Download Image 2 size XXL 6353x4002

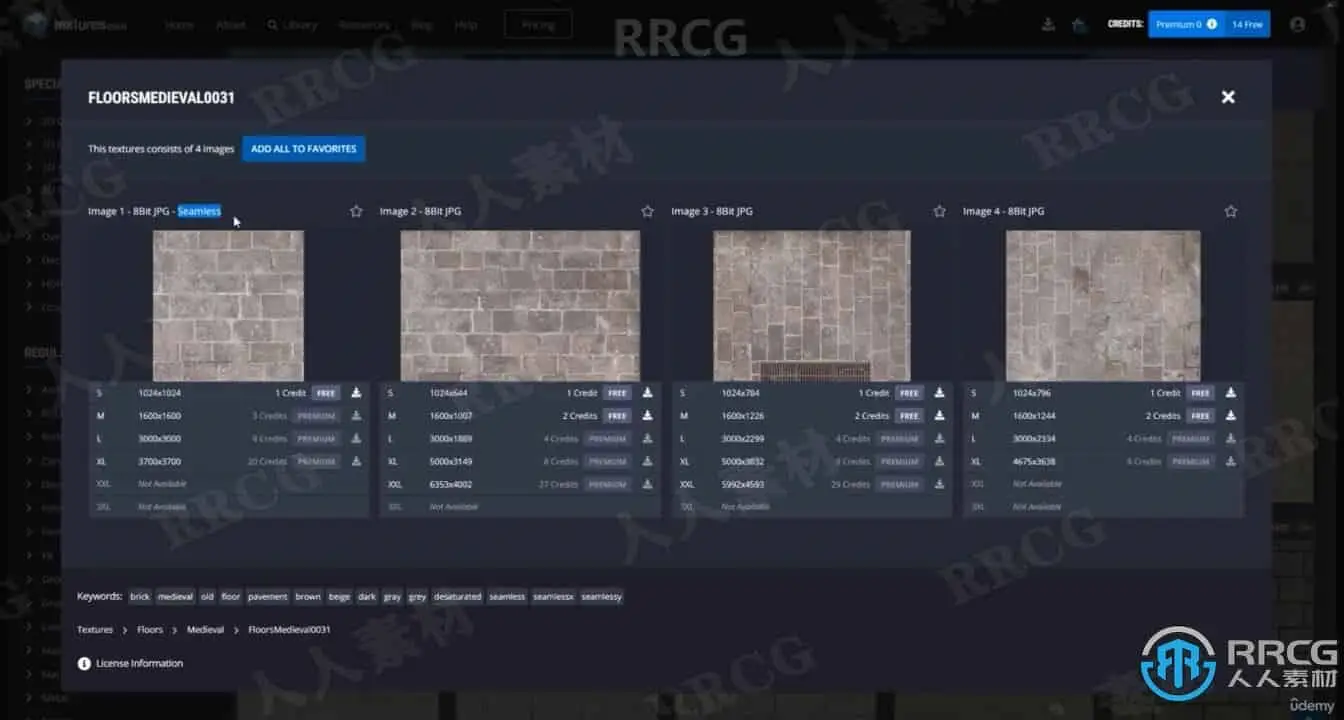tap(647, 485)
